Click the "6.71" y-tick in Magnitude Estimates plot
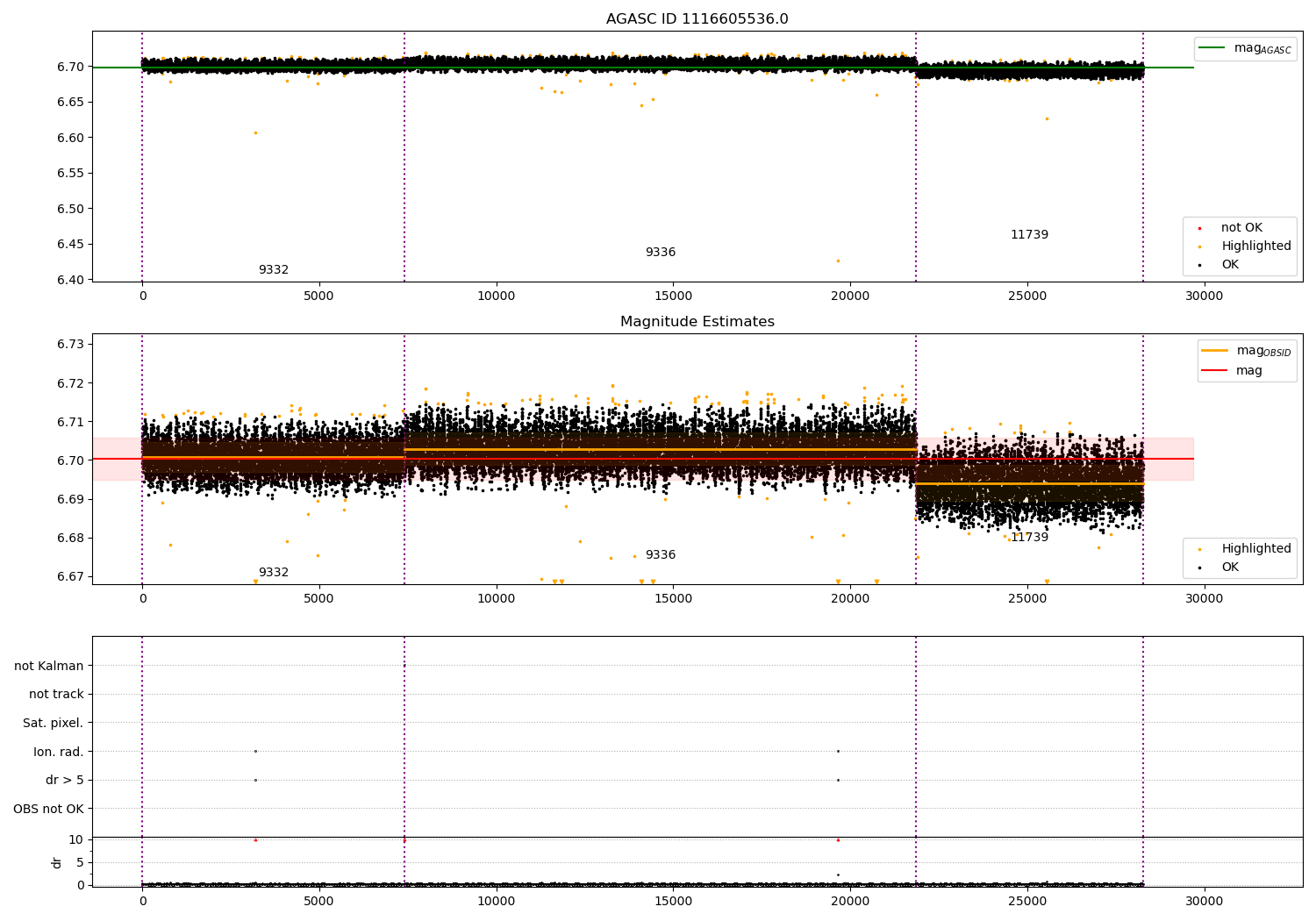 71,422
